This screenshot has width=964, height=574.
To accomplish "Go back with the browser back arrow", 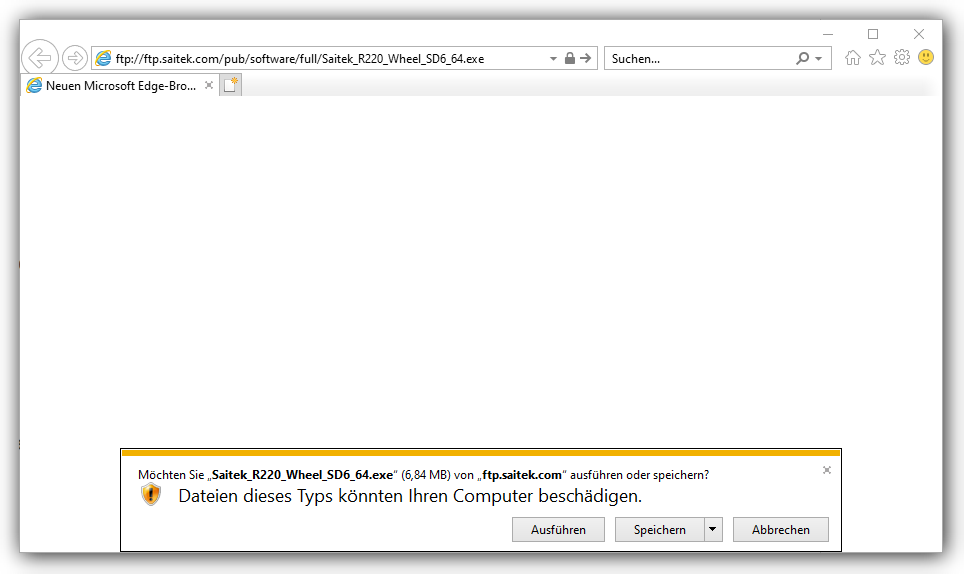I will [40, 58].
